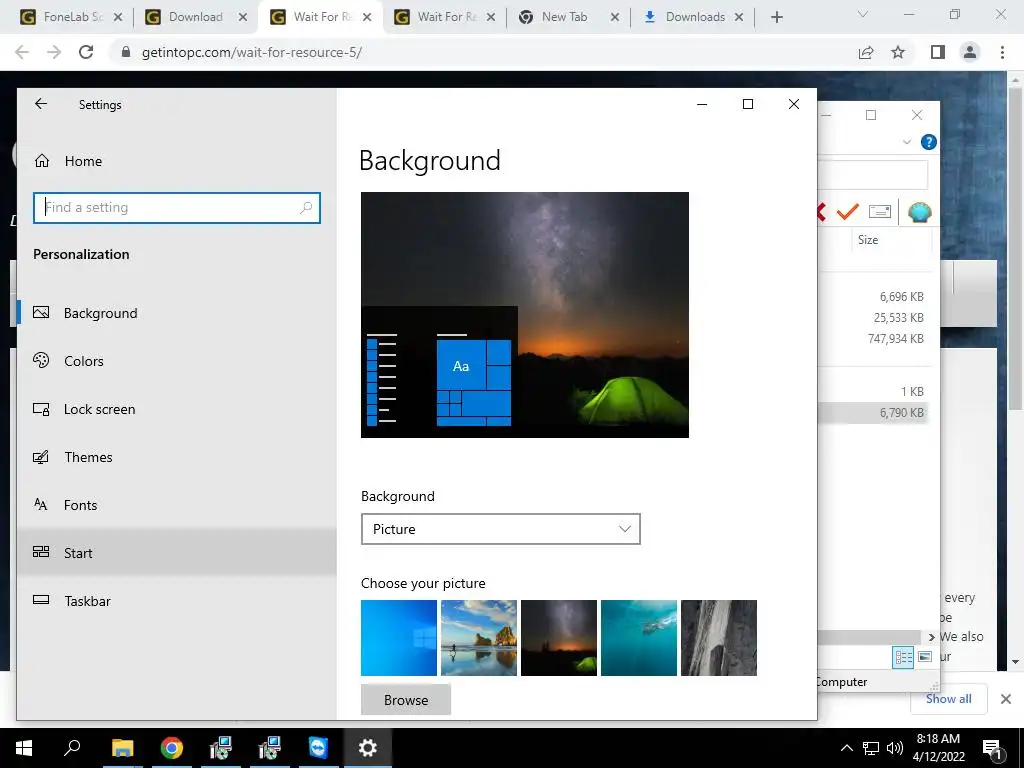Select the 6,790 KB file row
This screenshot has height=768, width=1024.
pyautogui.click(x=875, y=413)
